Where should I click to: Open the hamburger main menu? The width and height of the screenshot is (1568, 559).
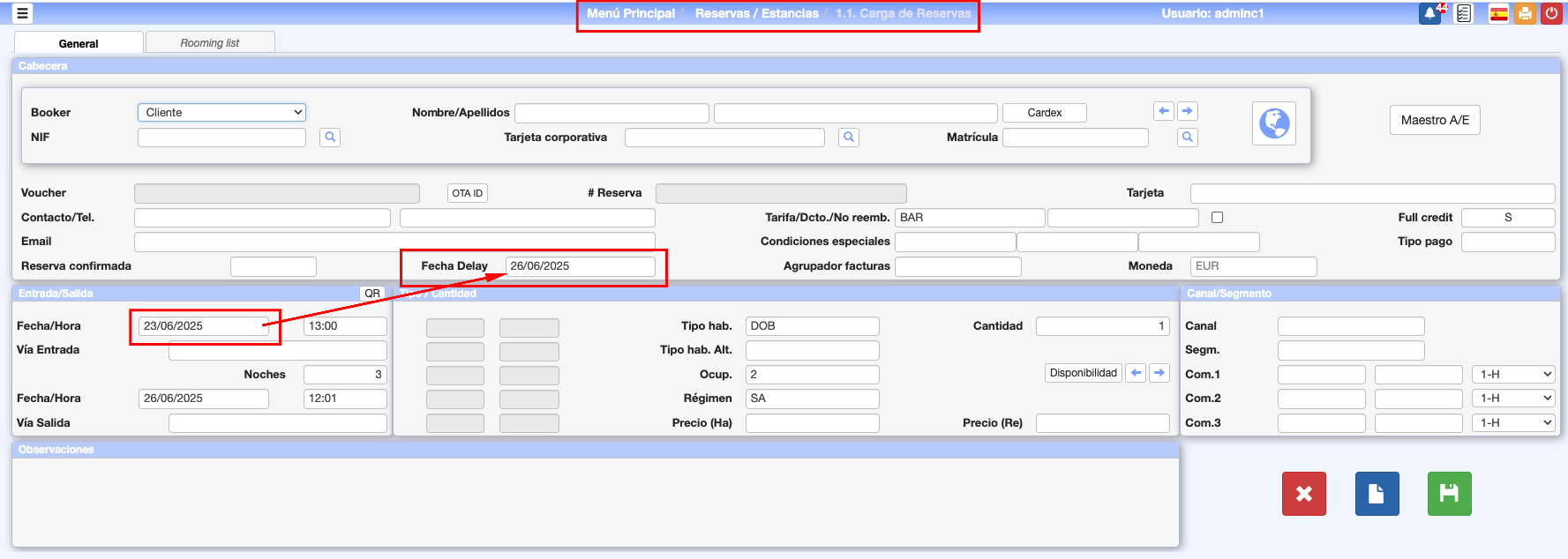coord(22,13)
